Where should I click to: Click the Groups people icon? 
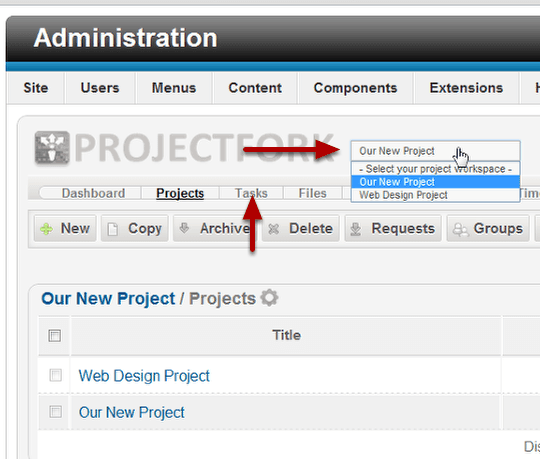tap(460, 229)
